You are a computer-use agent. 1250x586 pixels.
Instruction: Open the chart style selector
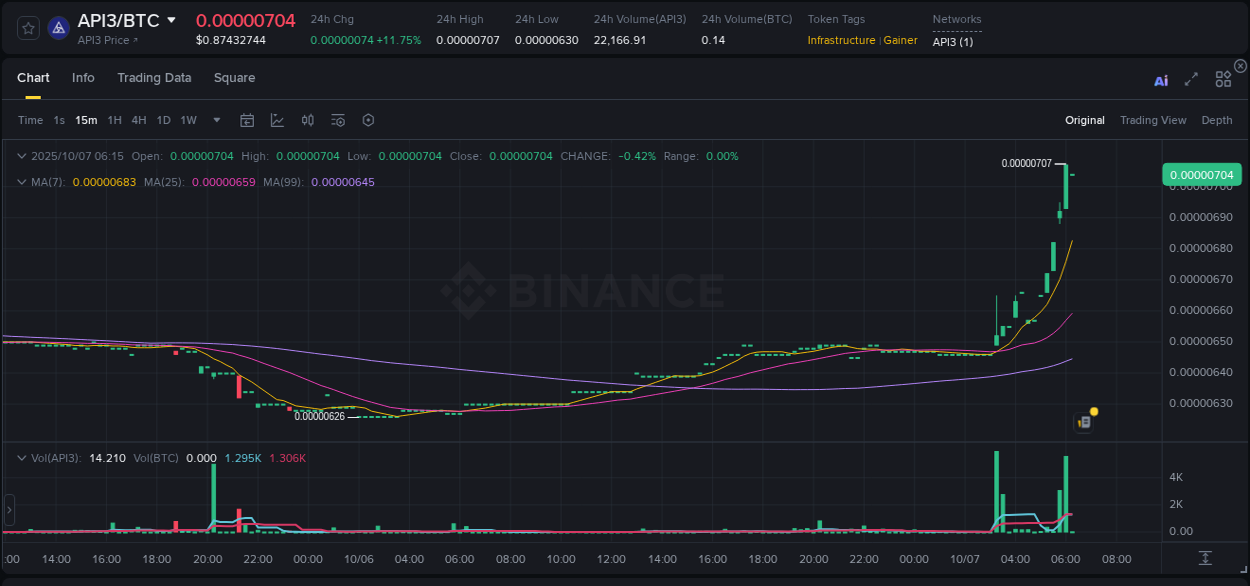pyautogui.click(x=275, y=120)
